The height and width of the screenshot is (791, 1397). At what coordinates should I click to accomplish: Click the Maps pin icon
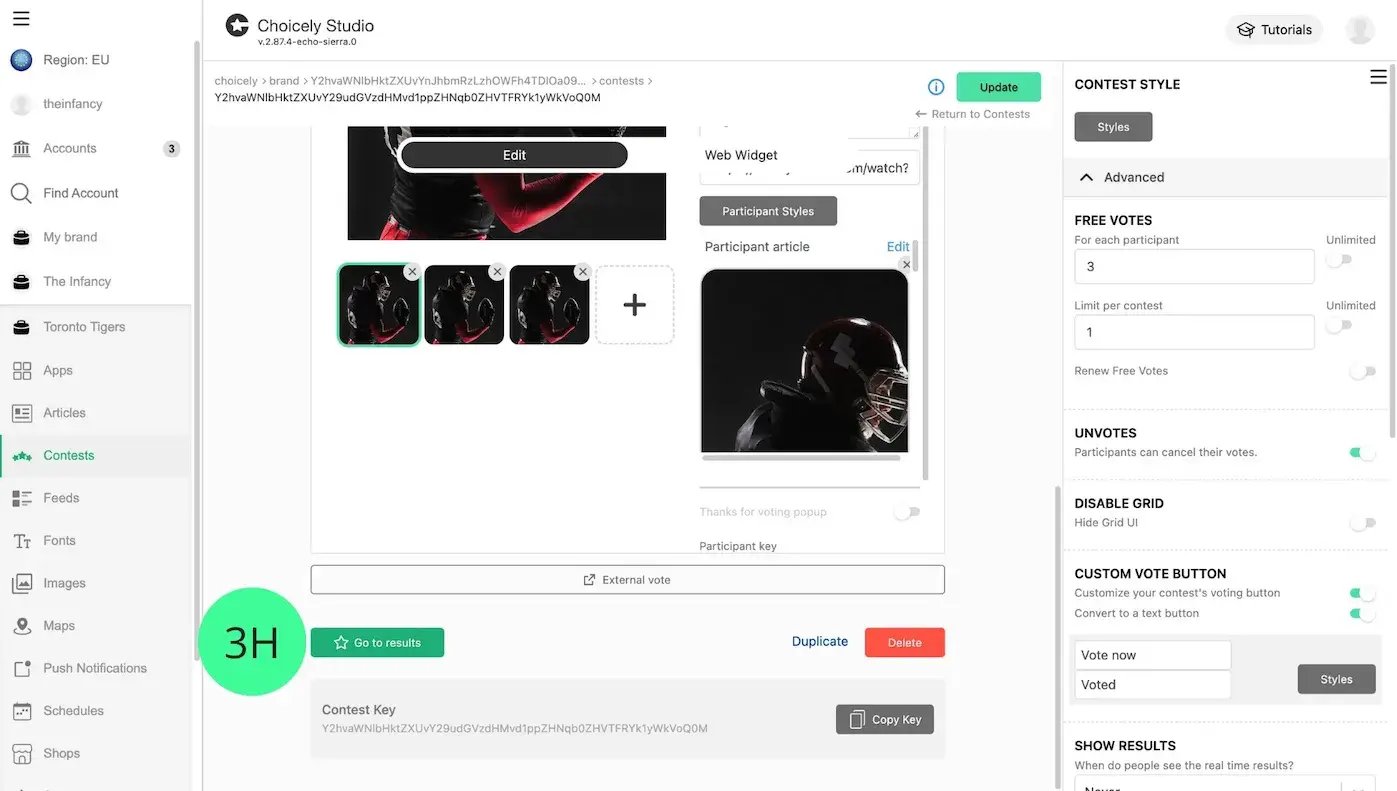[x=22, y=626]
